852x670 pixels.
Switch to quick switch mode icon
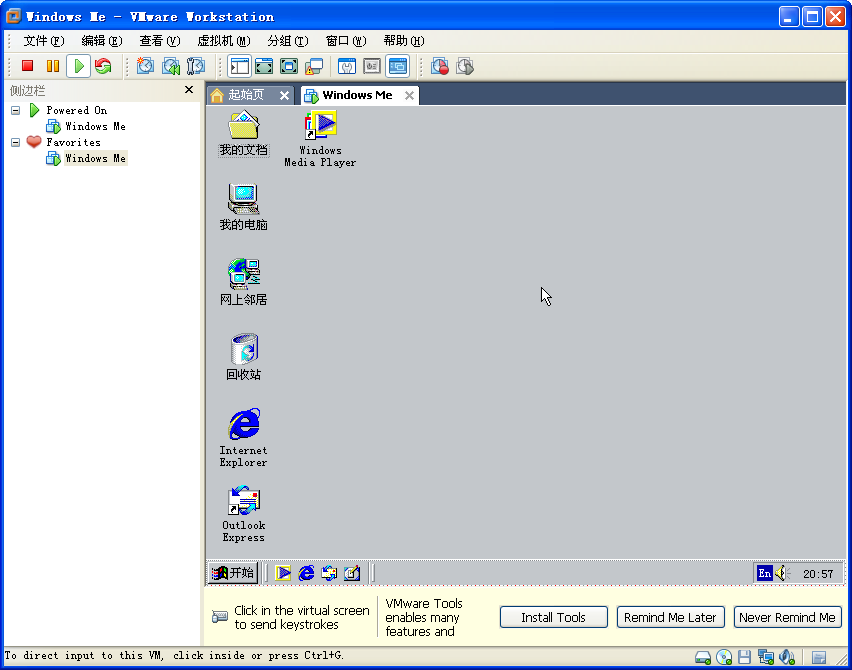[x=264, y=66]
